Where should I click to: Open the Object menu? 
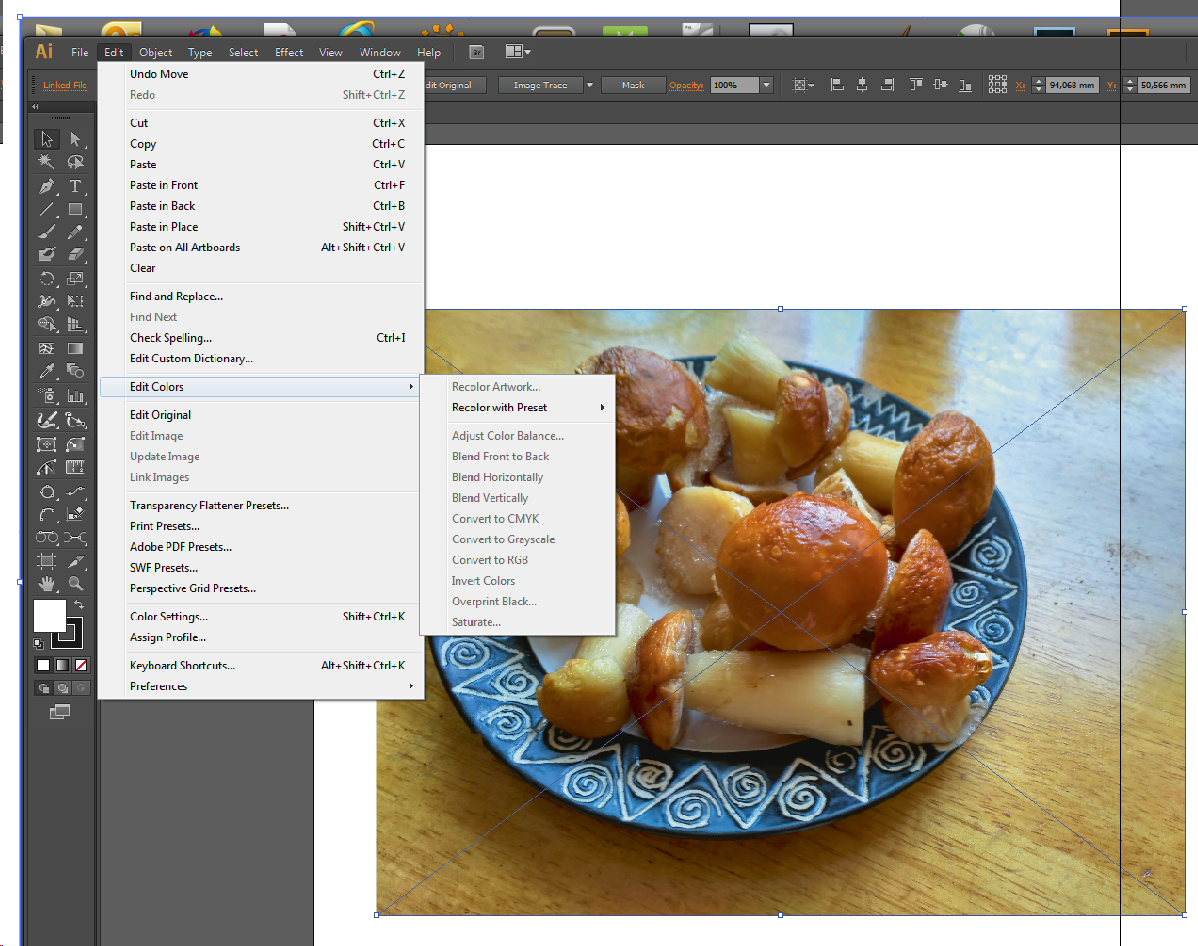coord(155,52)
